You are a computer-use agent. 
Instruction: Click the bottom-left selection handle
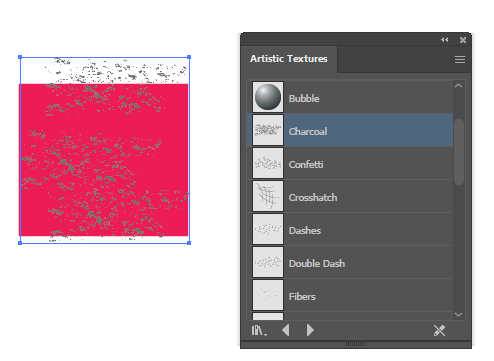click(20, 243)
